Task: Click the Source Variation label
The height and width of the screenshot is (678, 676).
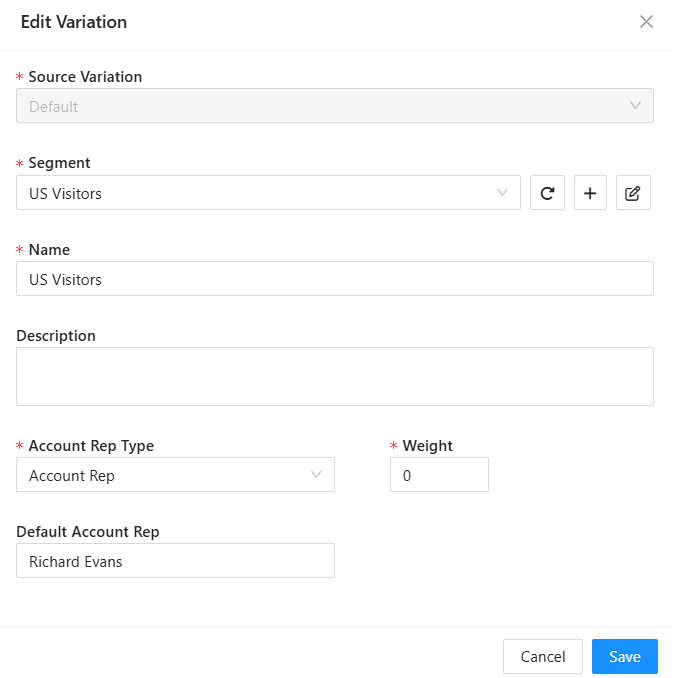Action: pyautogui.click(x=85, y=77)
